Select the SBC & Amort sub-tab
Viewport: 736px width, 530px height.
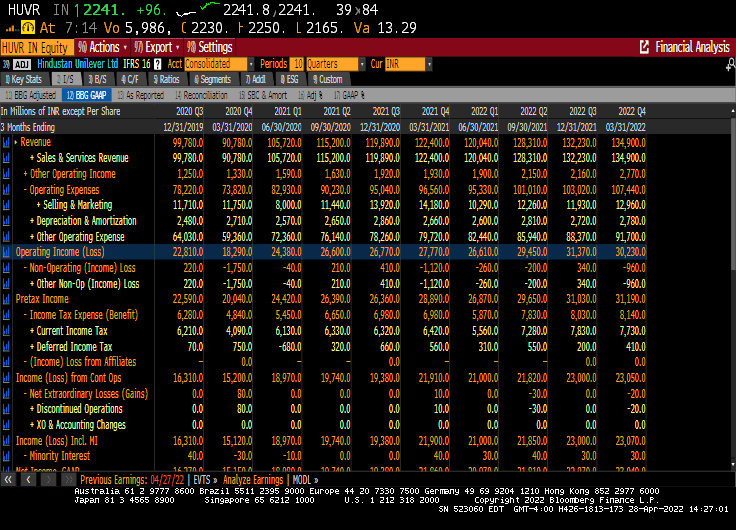click(x=263, y=95)
